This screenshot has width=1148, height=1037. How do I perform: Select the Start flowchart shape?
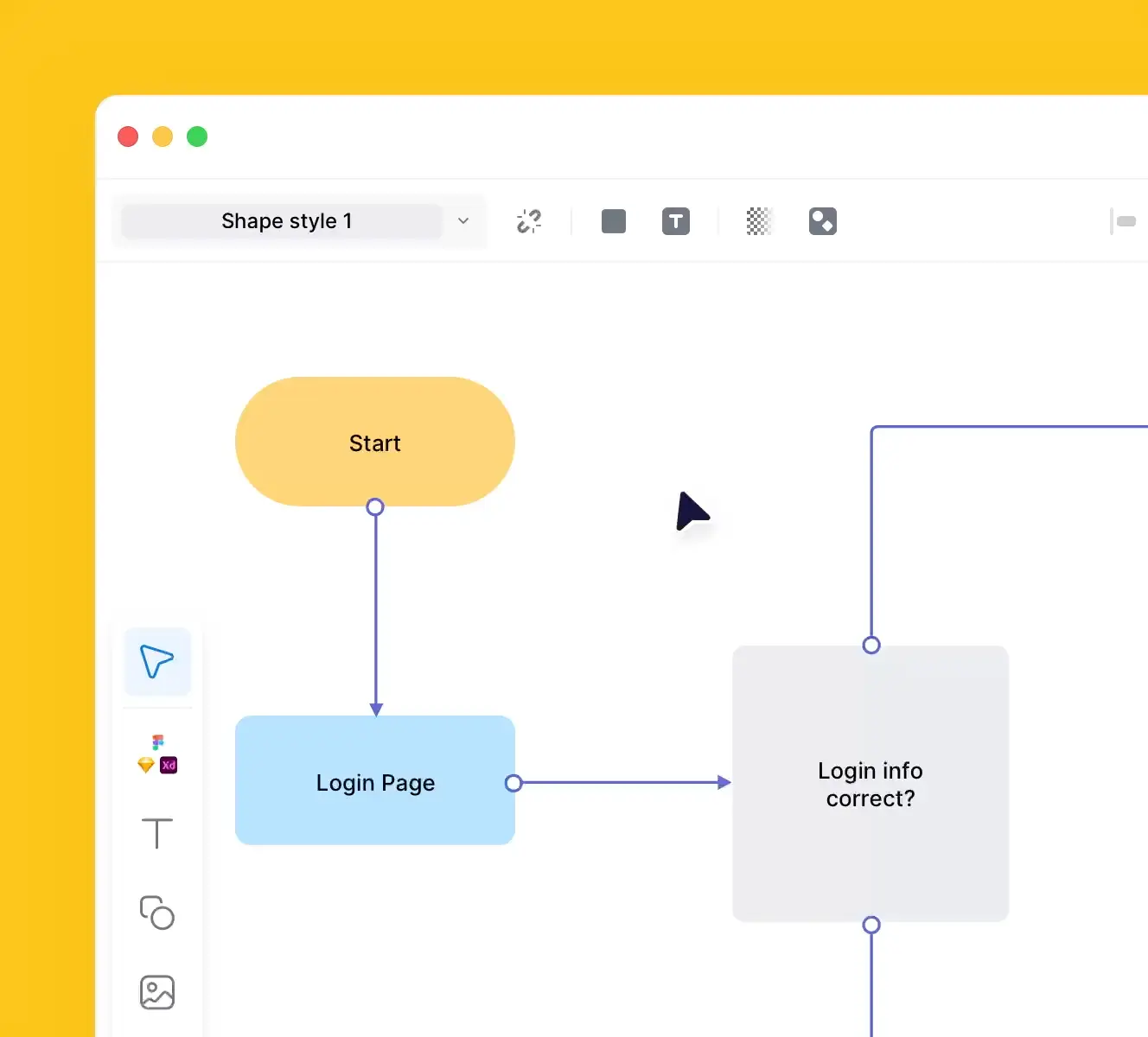point(375,442)
